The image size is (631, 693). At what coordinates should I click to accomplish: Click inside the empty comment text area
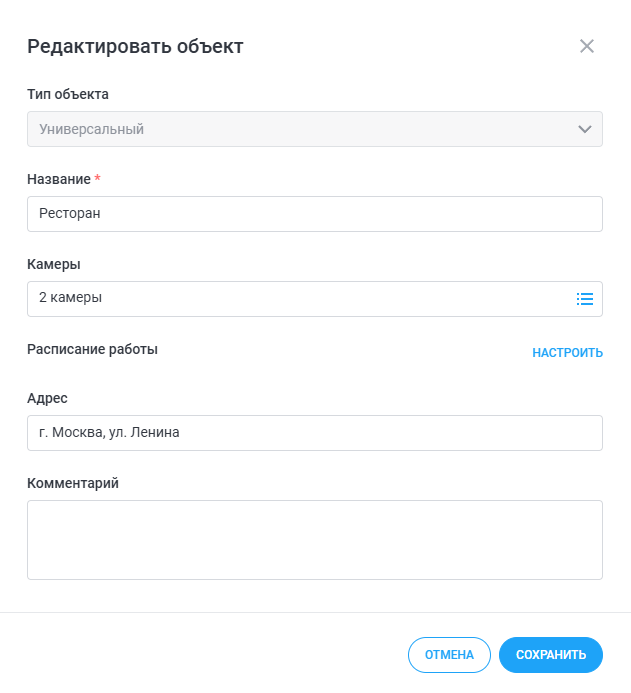click(x=314, y=540)
